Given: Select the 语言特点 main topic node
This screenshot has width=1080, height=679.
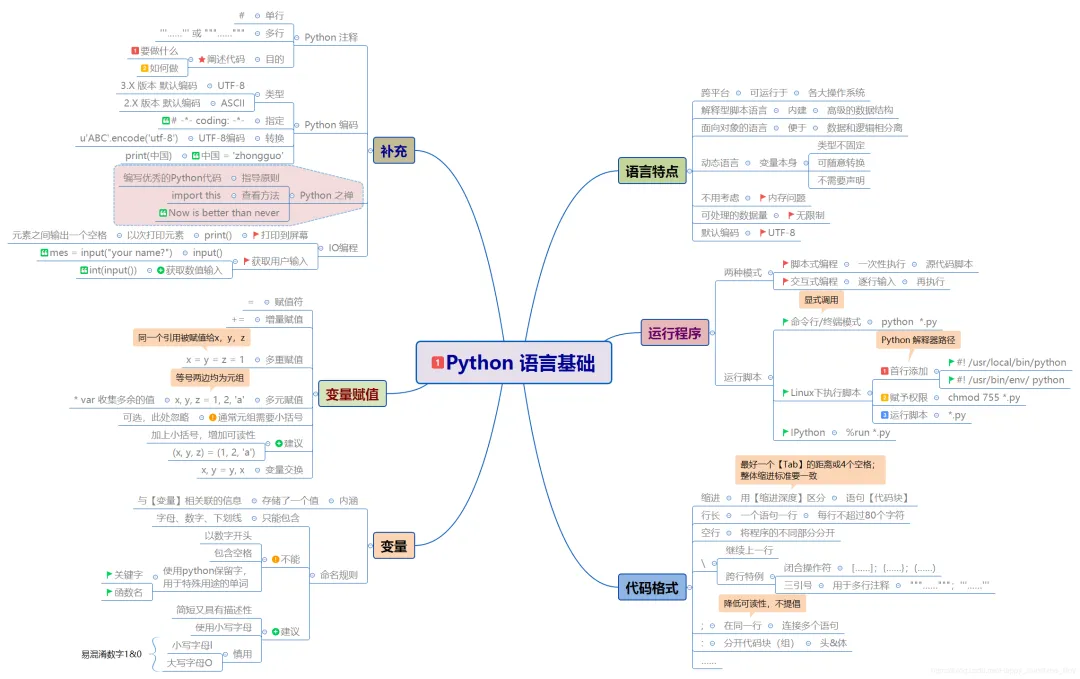Looking at the screenshot, I should tap(652, 171).
